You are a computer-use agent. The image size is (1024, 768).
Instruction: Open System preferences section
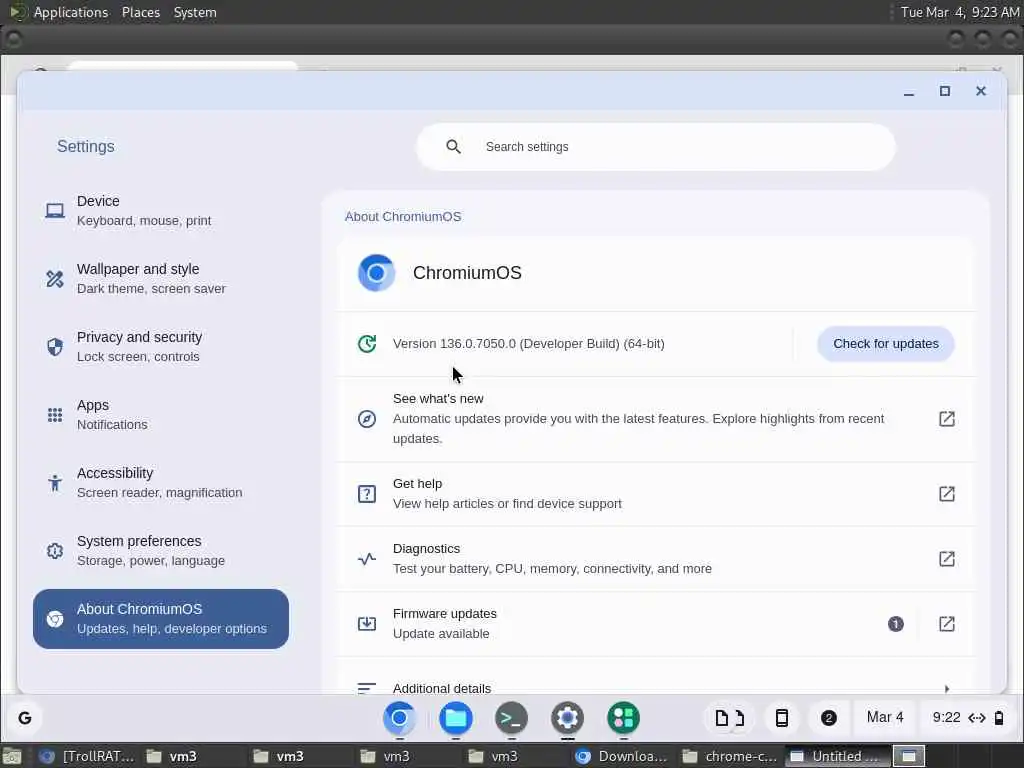tap(161, 551)
